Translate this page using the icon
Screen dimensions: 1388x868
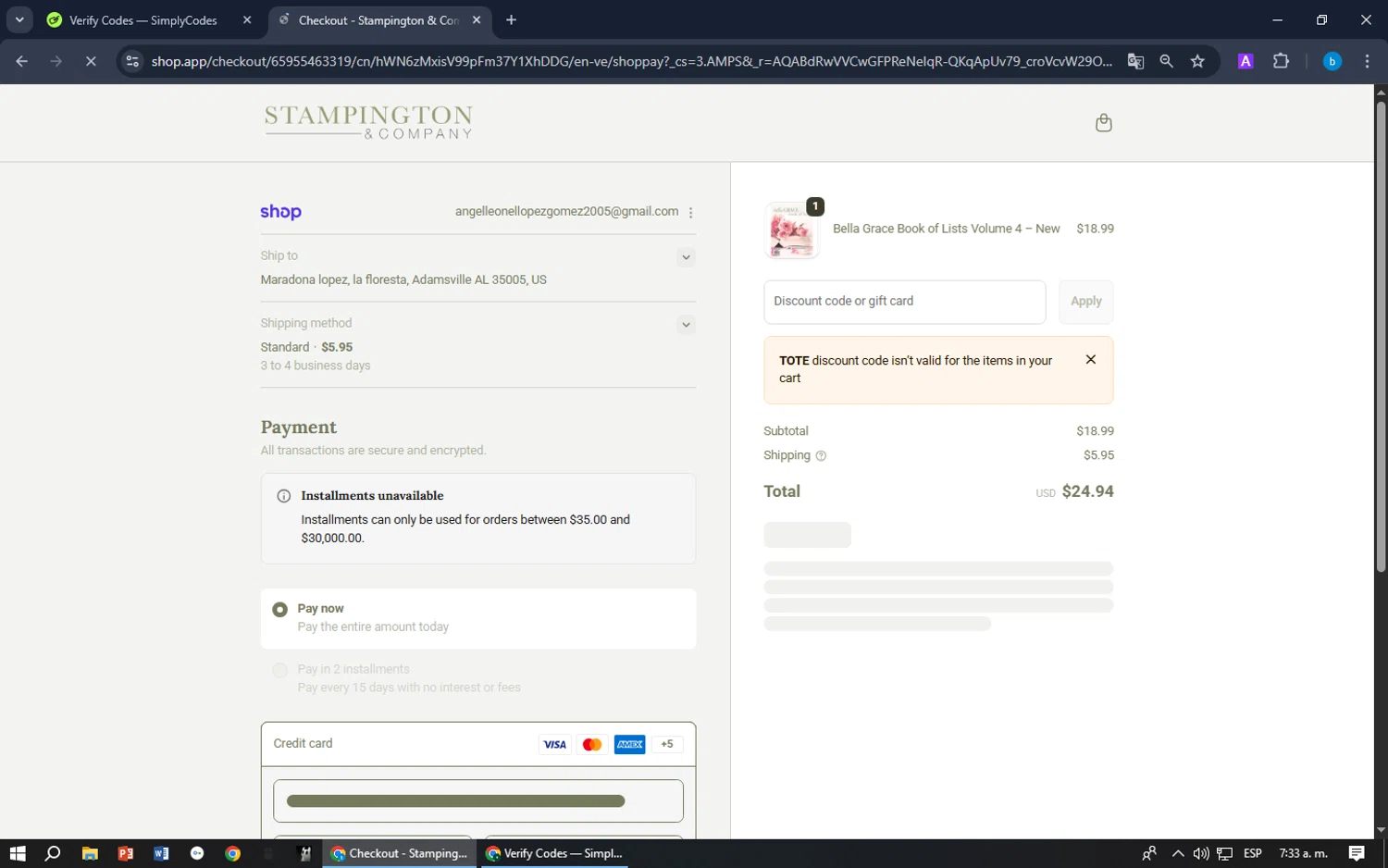1135,61
